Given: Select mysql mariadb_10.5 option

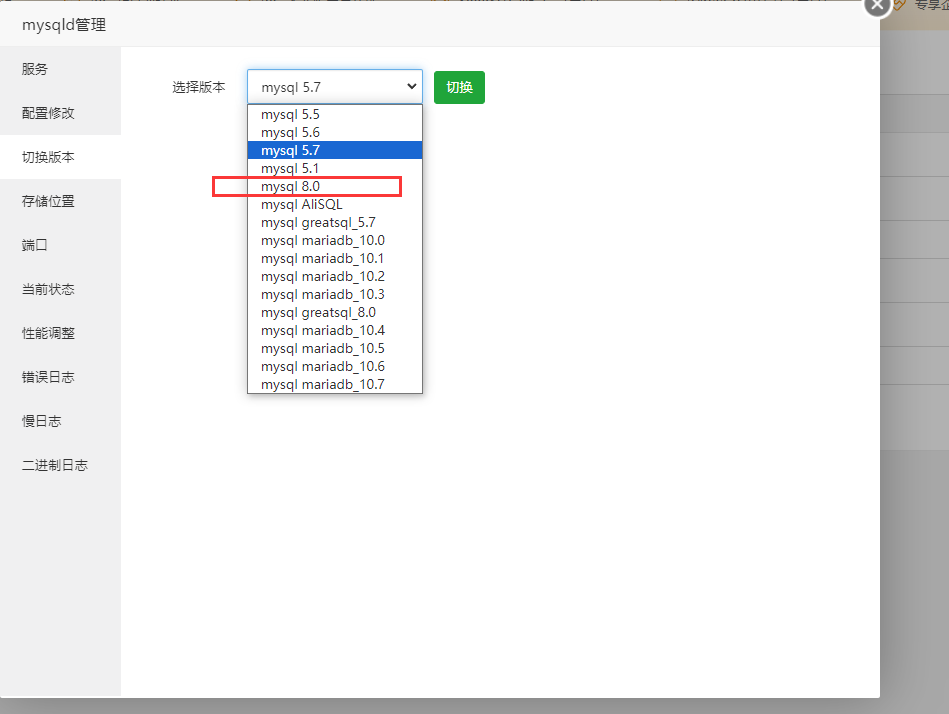Looking at the screenshot, I should (x=335, y=349).
